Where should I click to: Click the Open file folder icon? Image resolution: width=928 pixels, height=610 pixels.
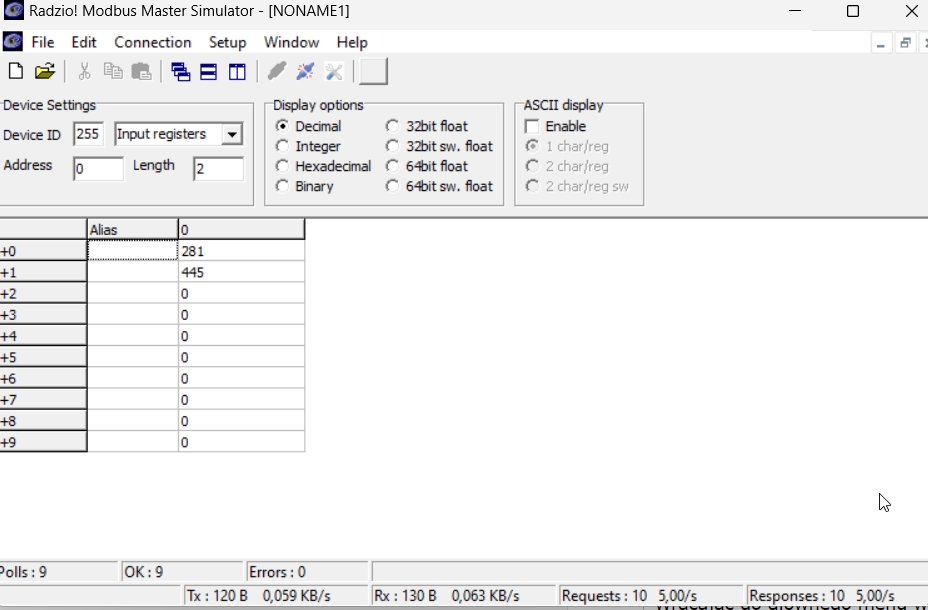click(x=44, y=71)
